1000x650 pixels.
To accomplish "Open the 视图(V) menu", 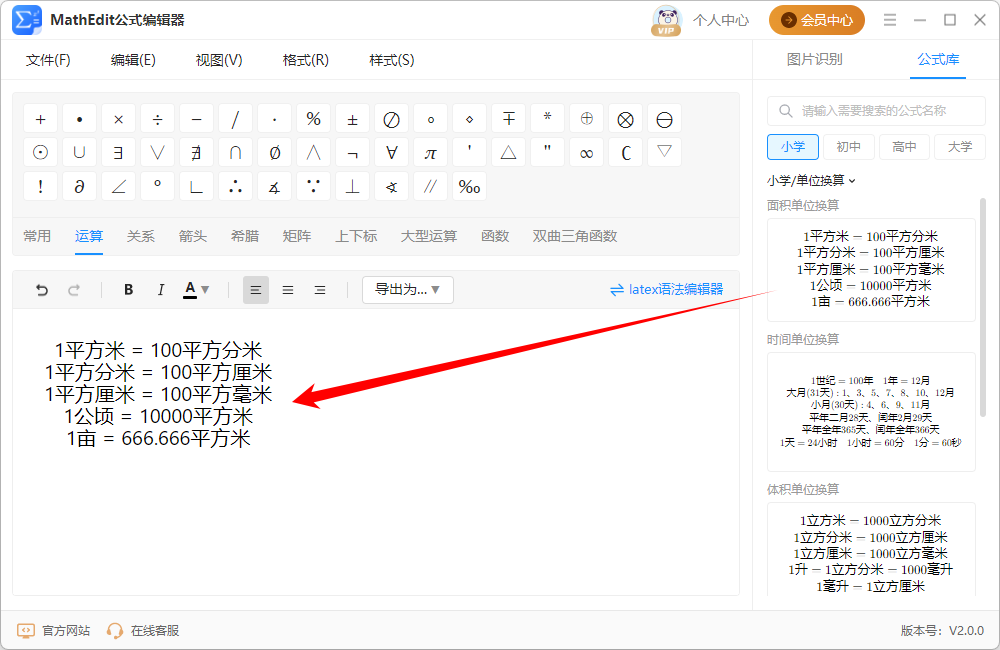I will [219, 60].
